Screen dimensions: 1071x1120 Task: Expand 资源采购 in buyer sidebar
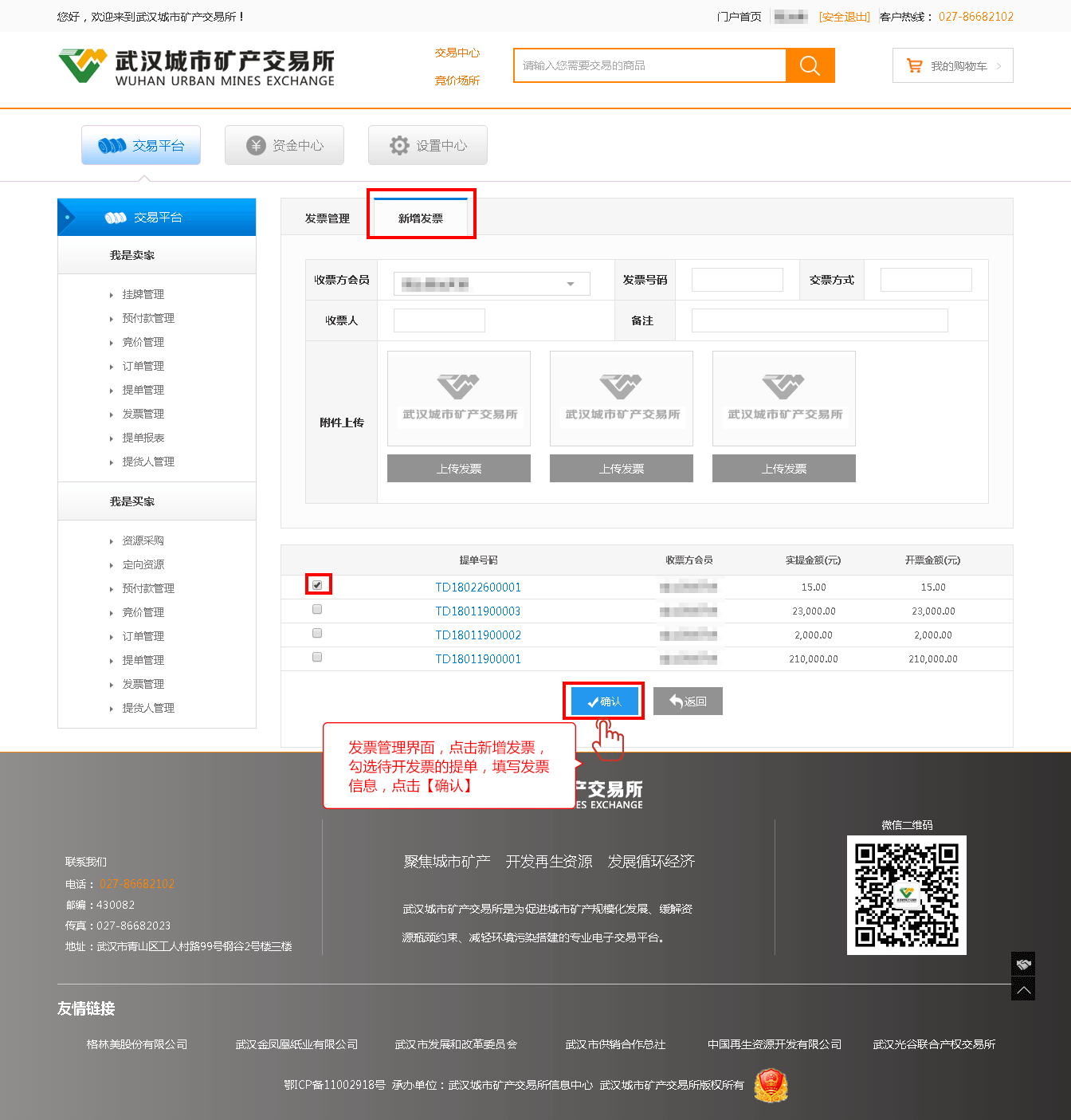[143, 540]
